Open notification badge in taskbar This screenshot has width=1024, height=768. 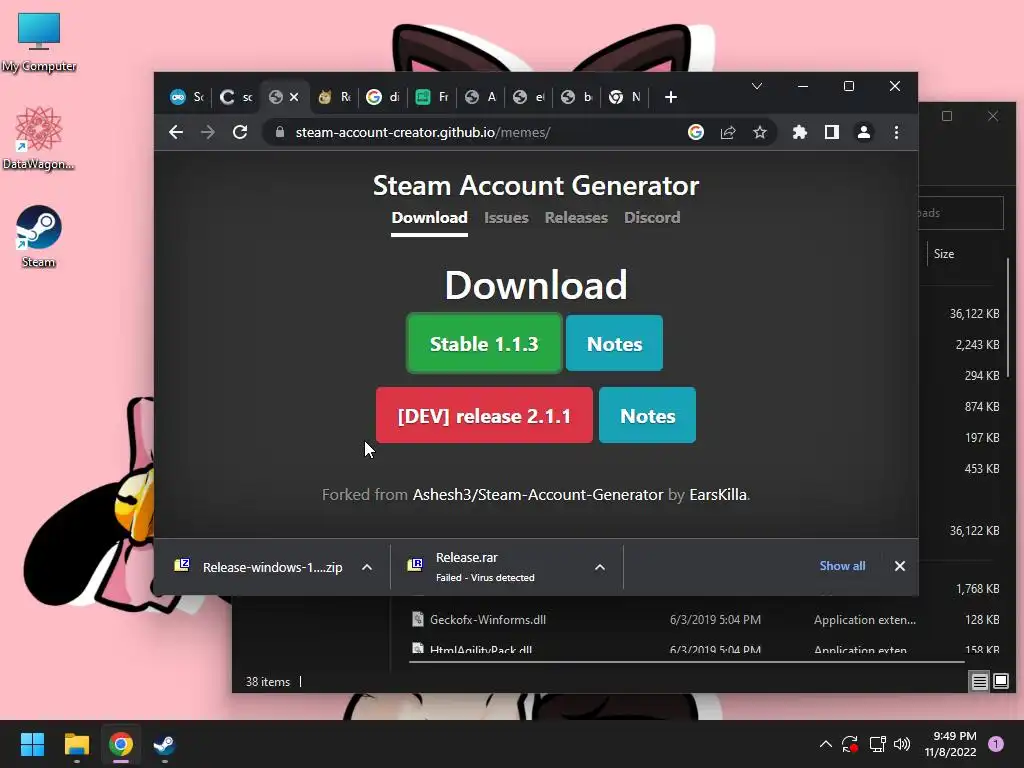pos(996,744)
